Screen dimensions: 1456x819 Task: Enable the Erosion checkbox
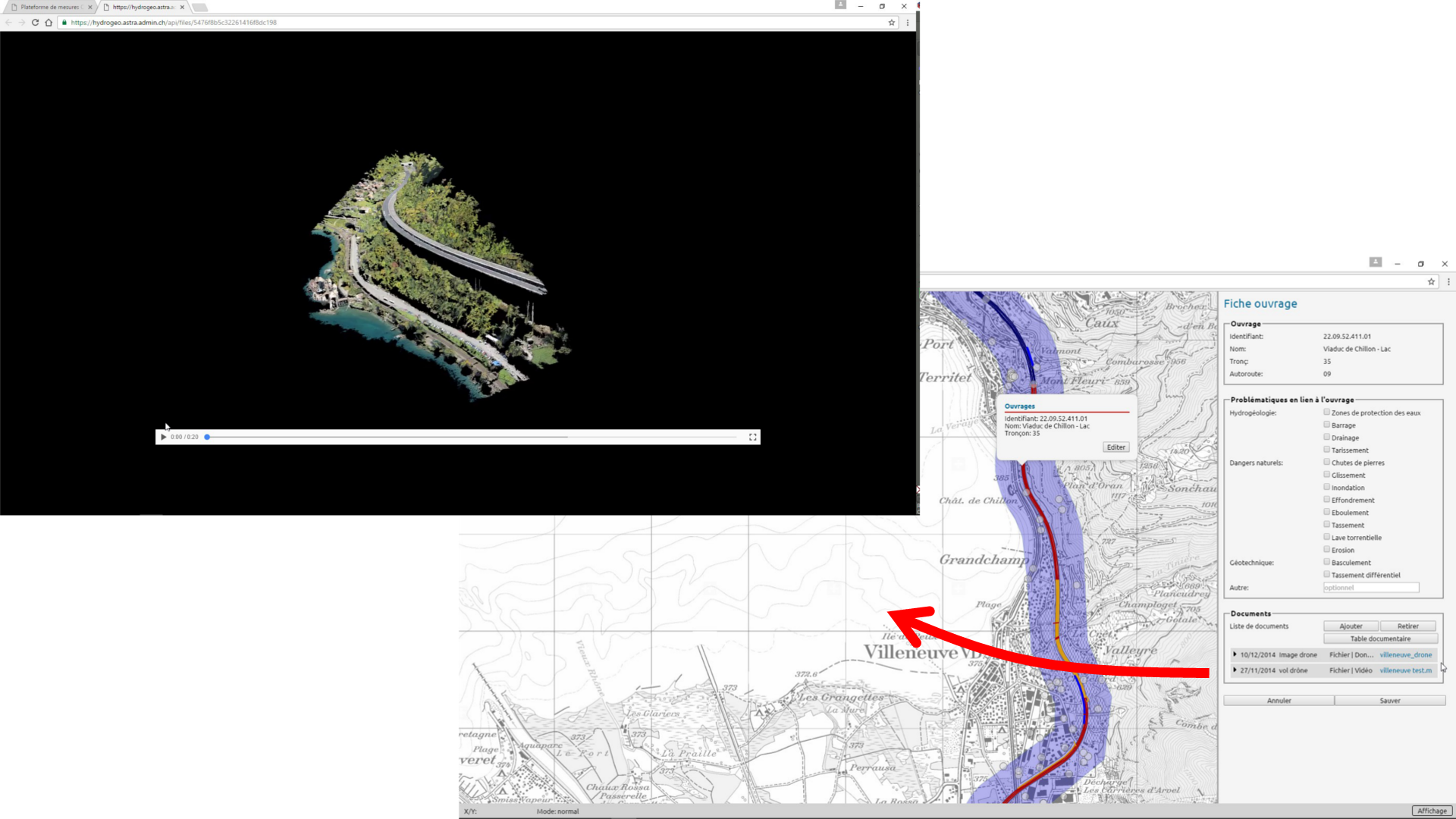click(x=1327, y=550)
